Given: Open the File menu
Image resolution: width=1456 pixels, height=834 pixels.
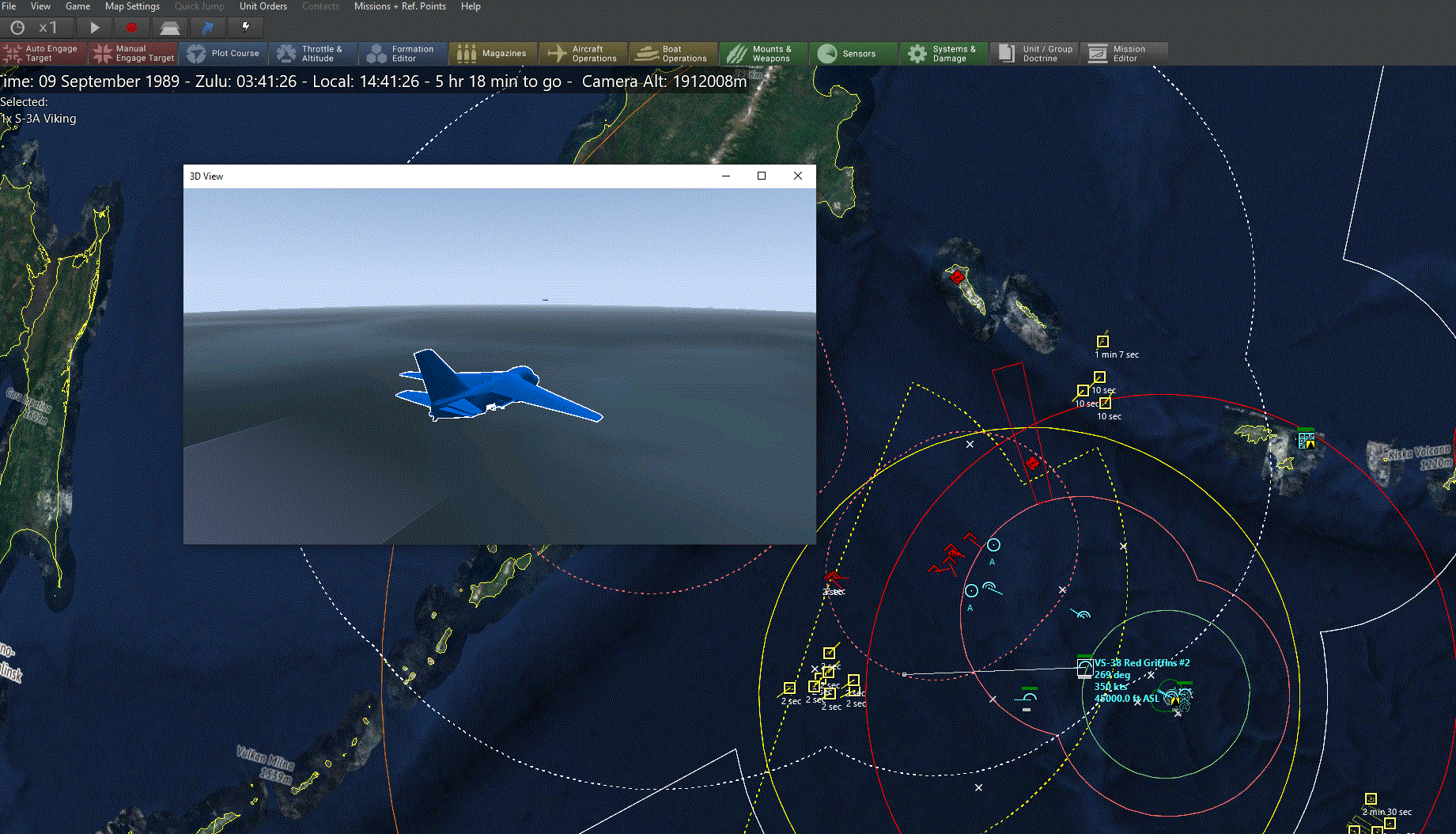Looking at the screenshot, I should click(9, 6).
